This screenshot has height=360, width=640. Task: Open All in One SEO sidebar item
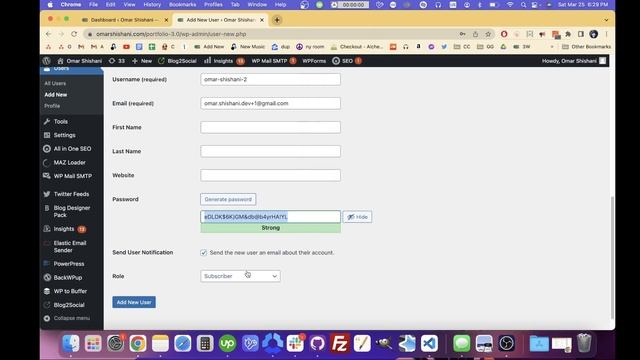(67, 149)
